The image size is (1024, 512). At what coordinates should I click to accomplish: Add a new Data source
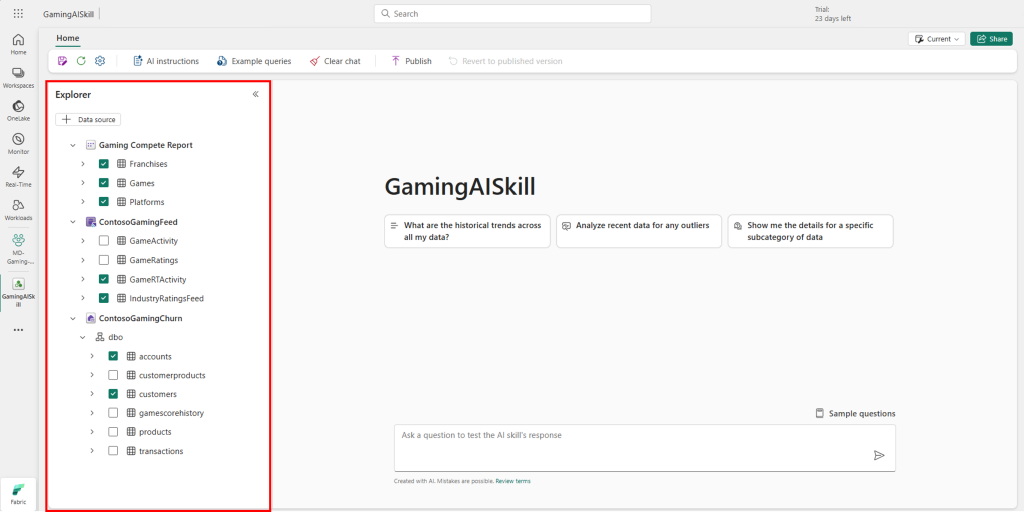point(88,120)
